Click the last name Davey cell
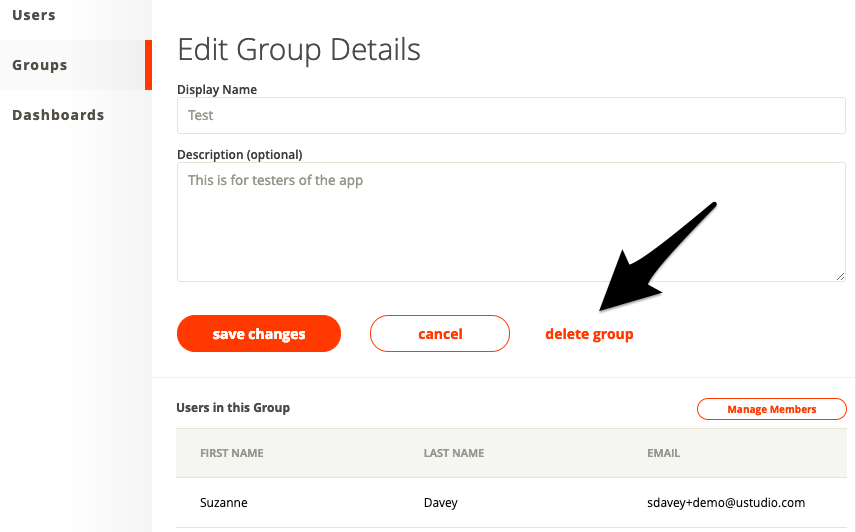The width and height of the screenshot is (856, 532). [443, 502]
